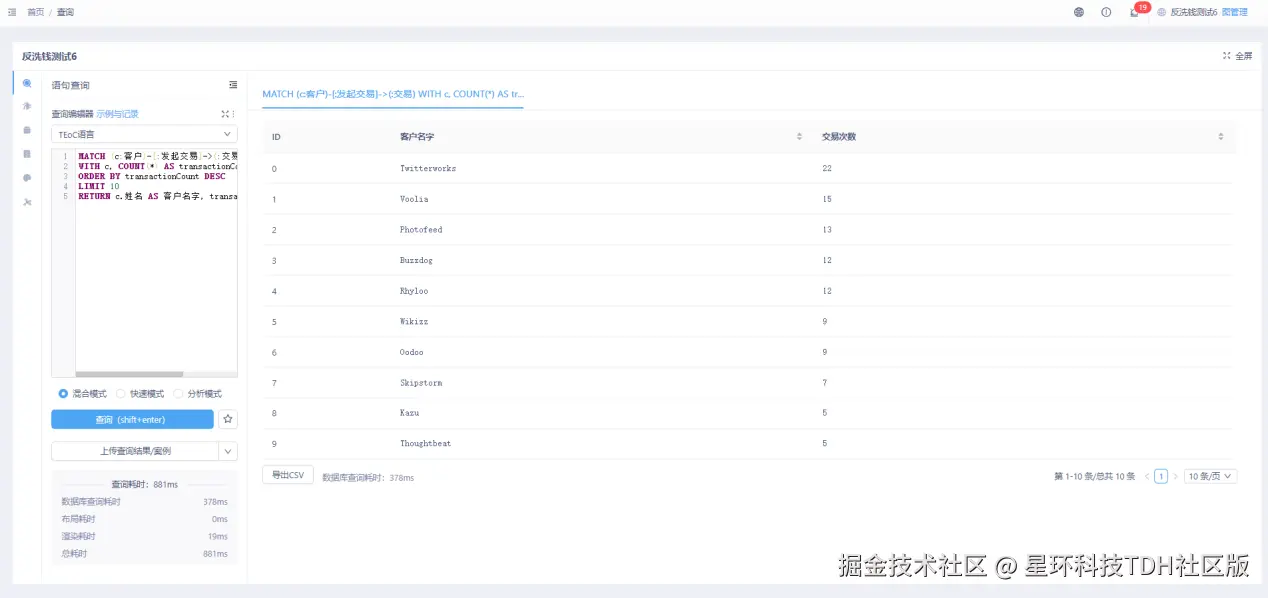
Task: Sort by 客户名字 column sort arrows
Action: (799, 136)
